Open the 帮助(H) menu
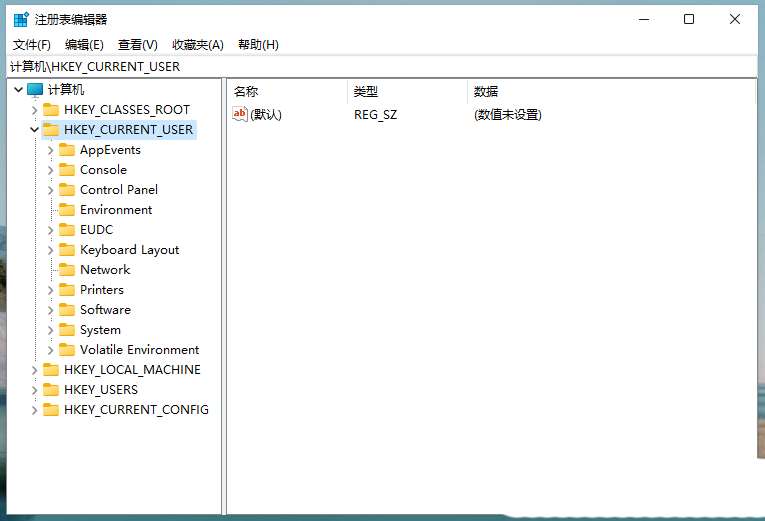Image resolution: width=765 pixels, height=521 pixels. tap(258, 45)
